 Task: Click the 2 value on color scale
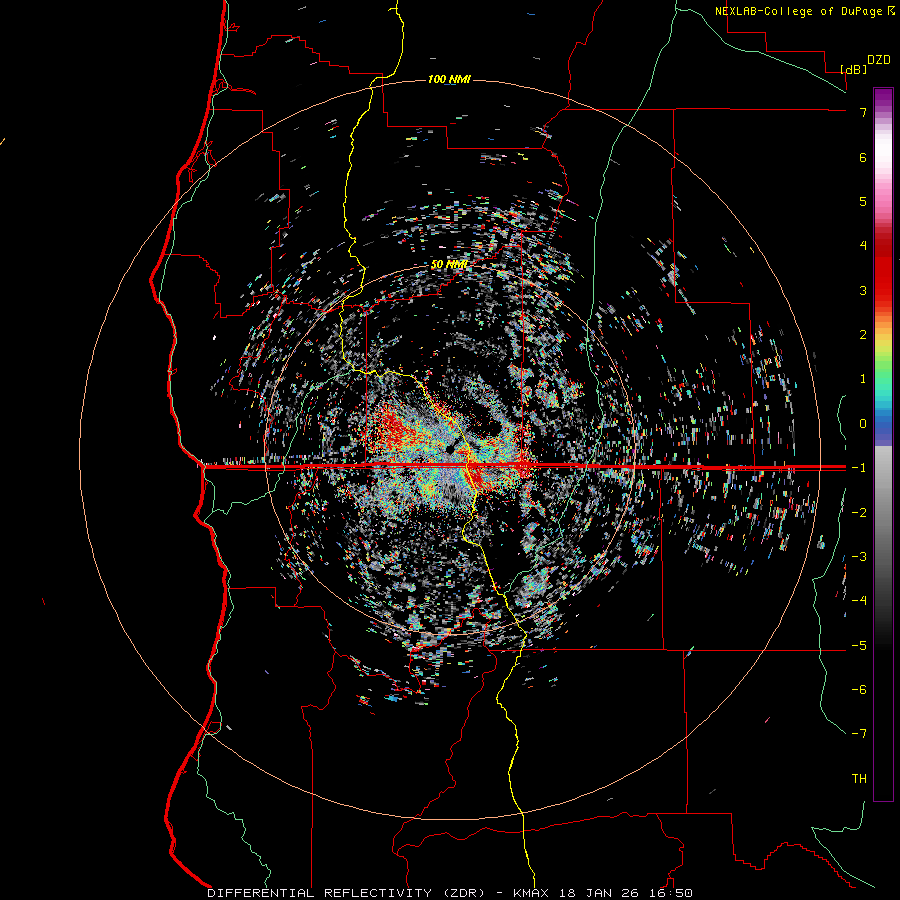(863, 335)
